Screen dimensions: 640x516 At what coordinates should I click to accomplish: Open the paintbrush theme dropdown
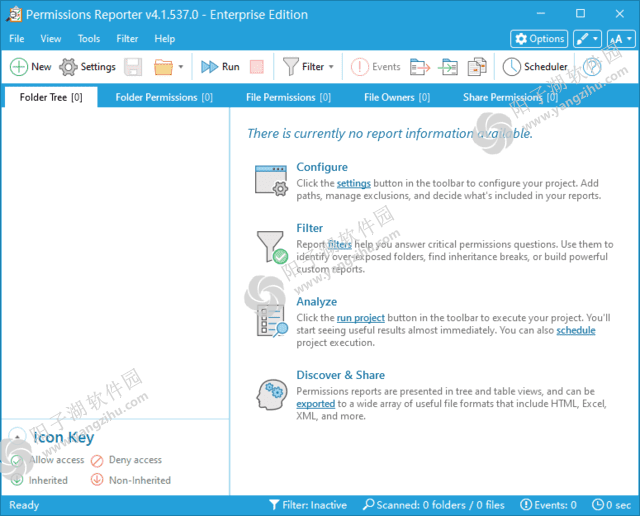coord(587,39)
